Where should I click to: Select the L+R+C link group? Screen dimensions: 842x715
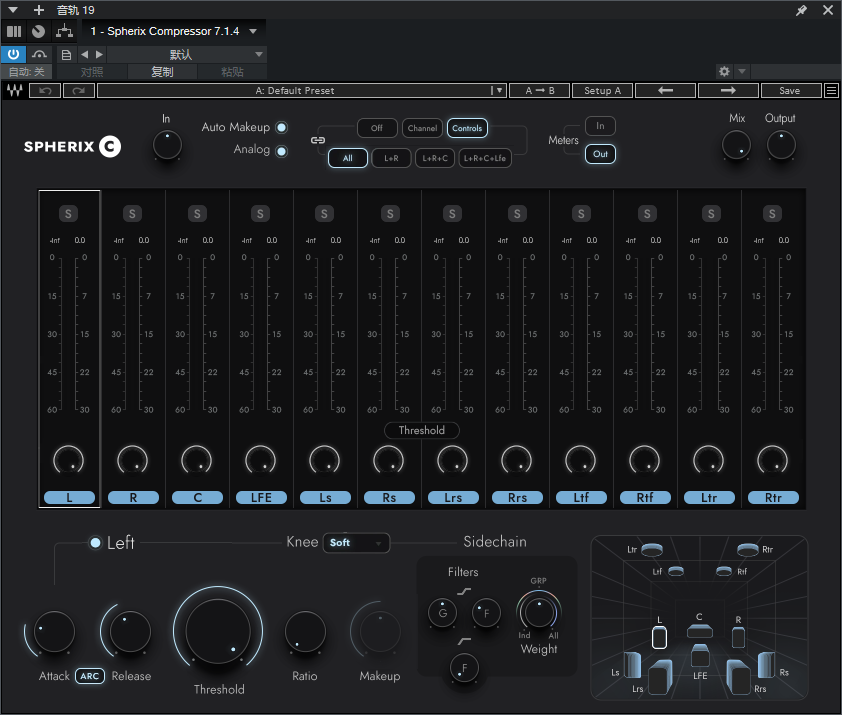pyautogui.click(x=435, y=158)
